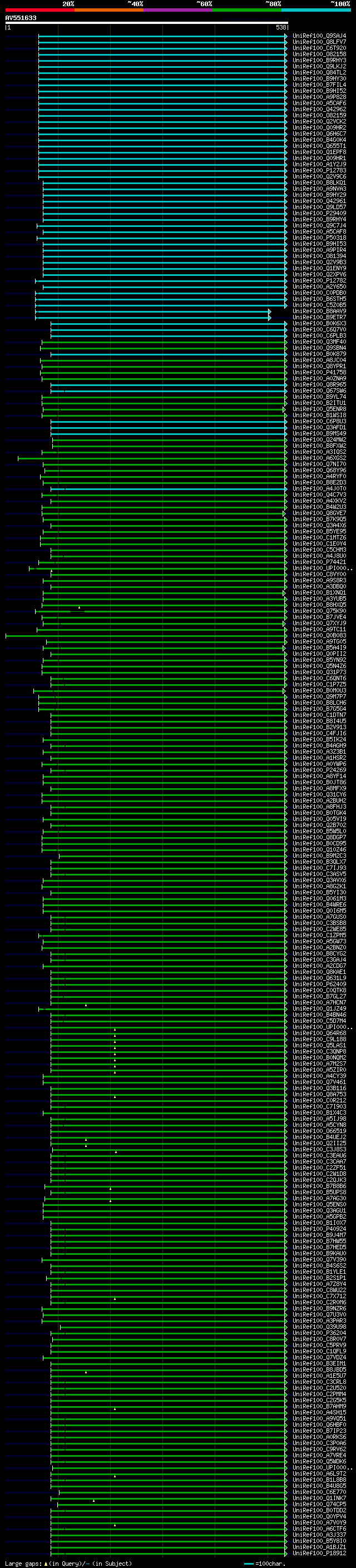Click label UniRef100_Q05VI9
This screenshot has width=356, height=1568.
click(x=319, y=819)
